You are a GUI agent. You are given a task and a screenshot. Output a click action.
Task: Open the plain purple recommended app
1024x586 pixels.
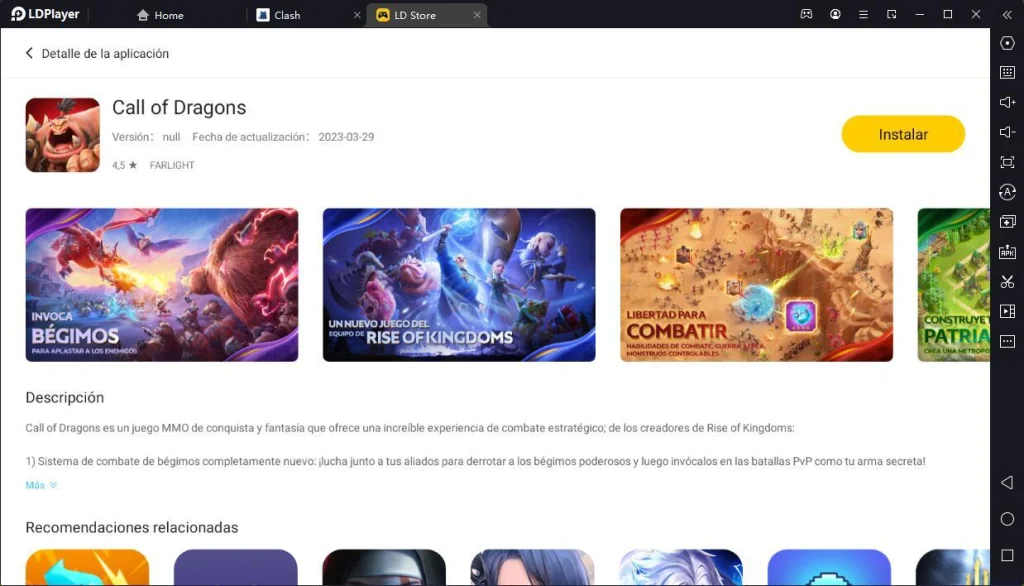[x=236, y=567]
